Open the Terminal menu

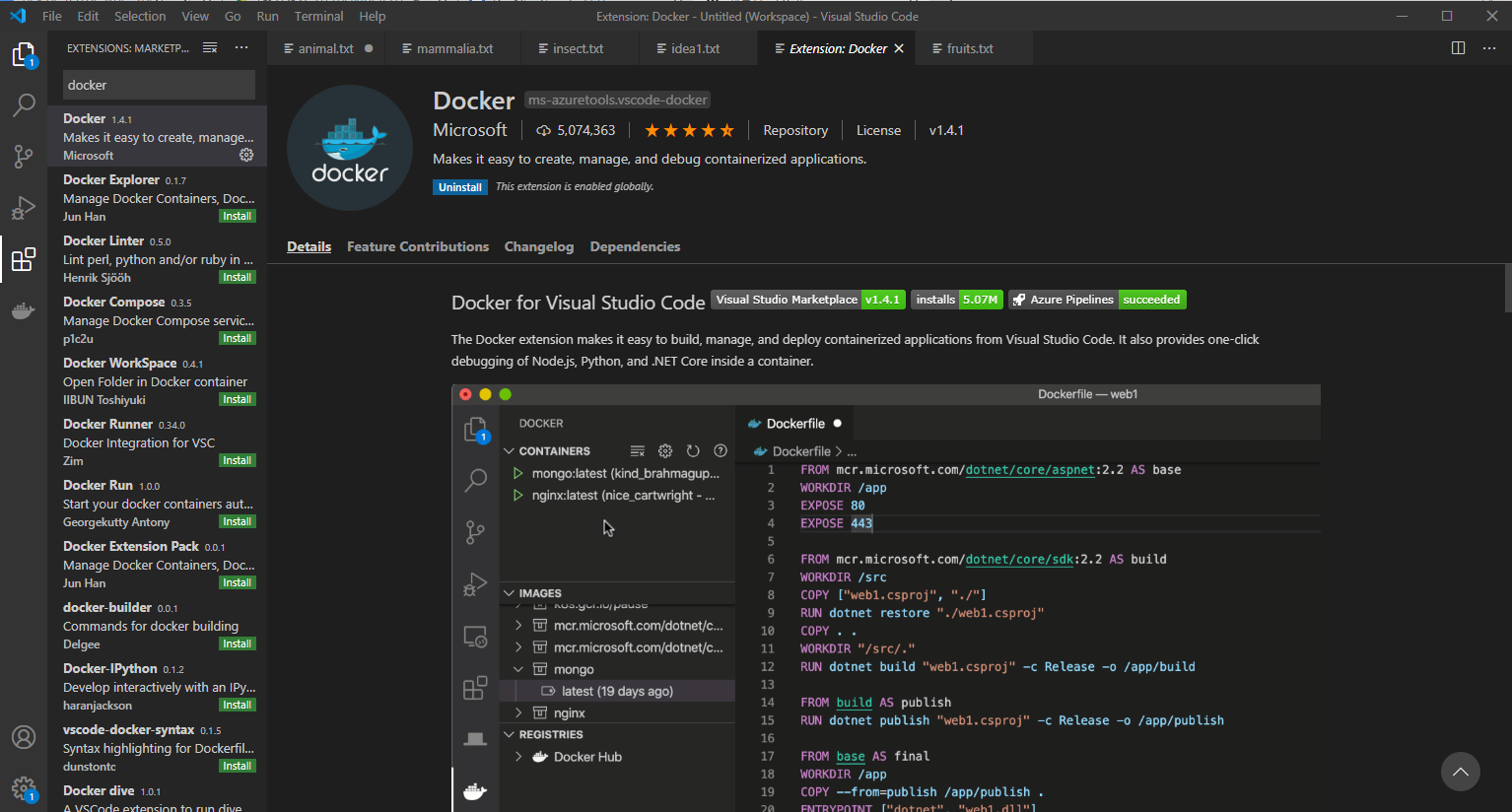point(318,16)
